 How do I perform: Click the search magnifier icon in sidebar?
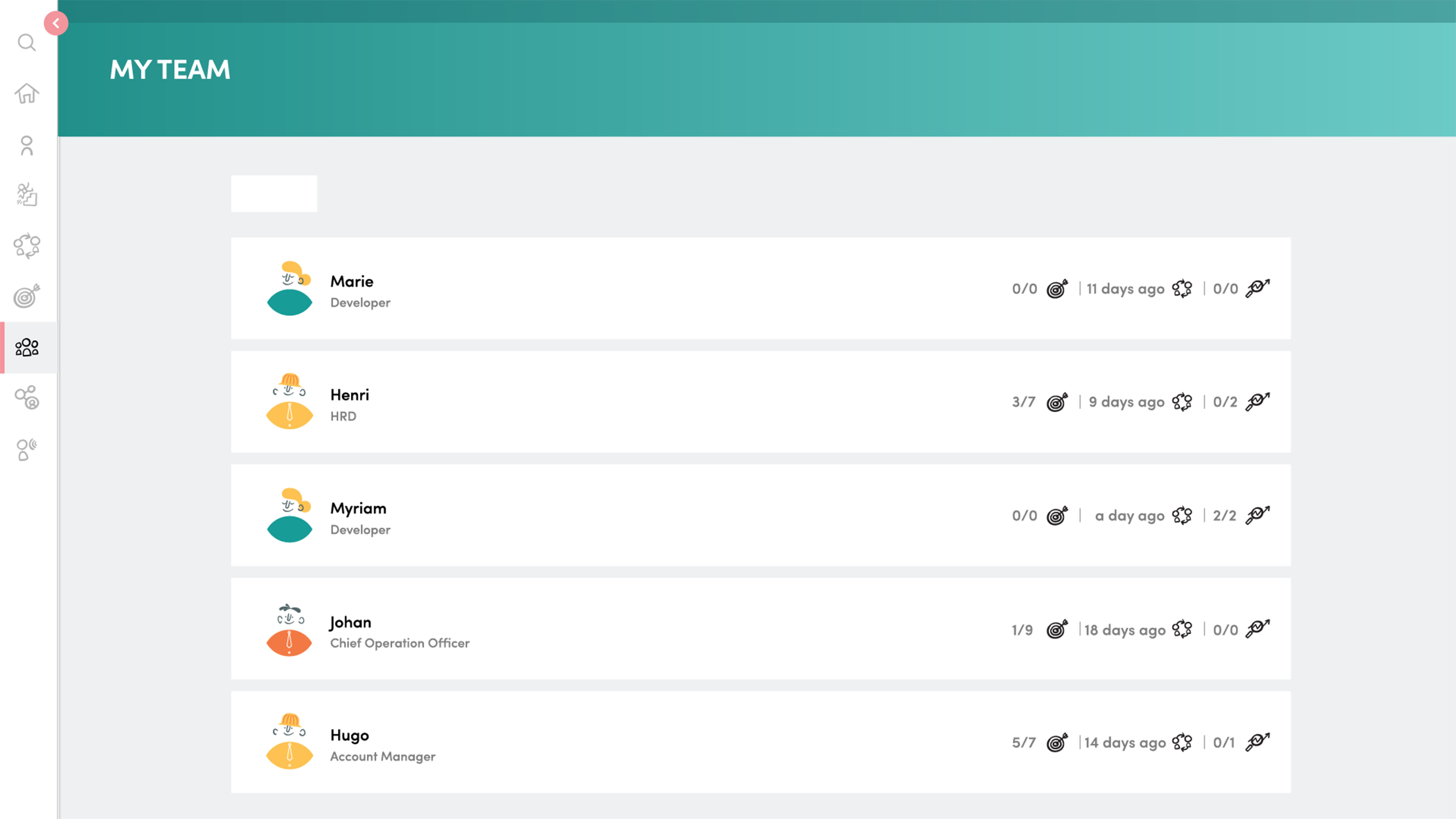(x=27, y=43)
